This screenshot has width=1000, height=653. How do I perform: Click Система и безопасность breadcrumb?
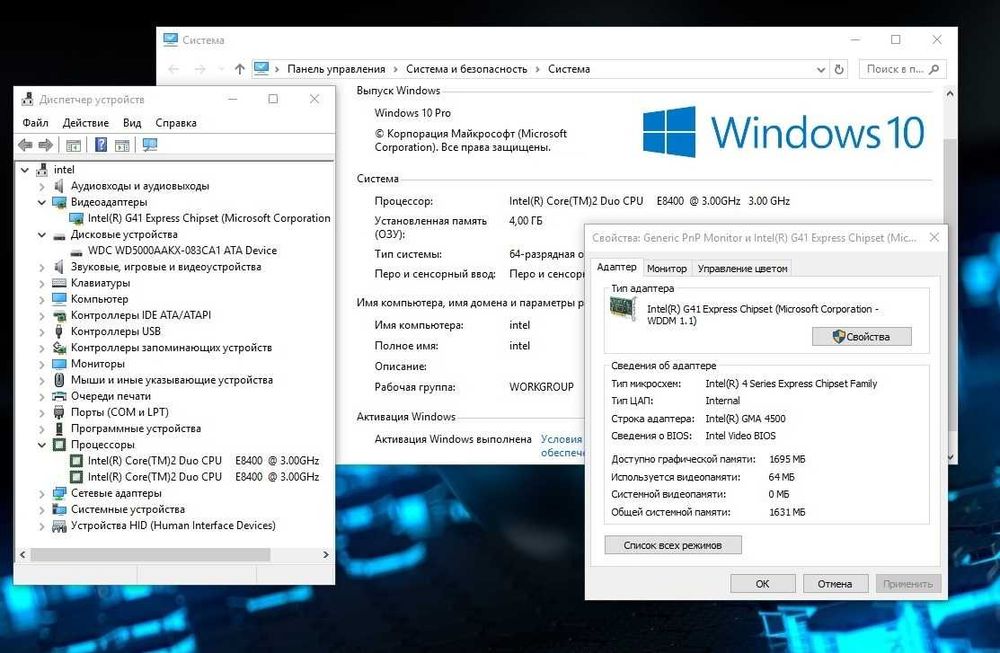467,69
